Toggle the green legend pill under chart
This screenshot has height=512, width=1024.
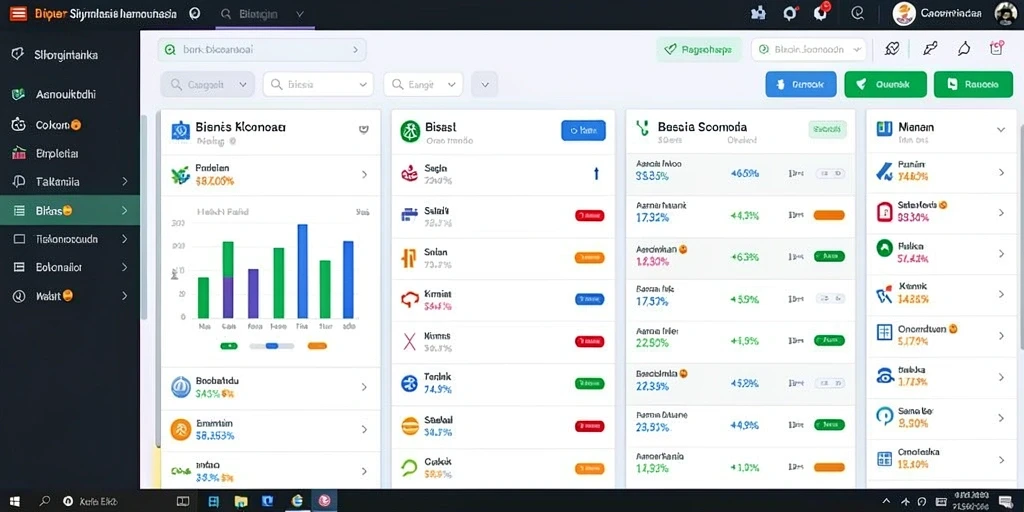tap(229, 345)
